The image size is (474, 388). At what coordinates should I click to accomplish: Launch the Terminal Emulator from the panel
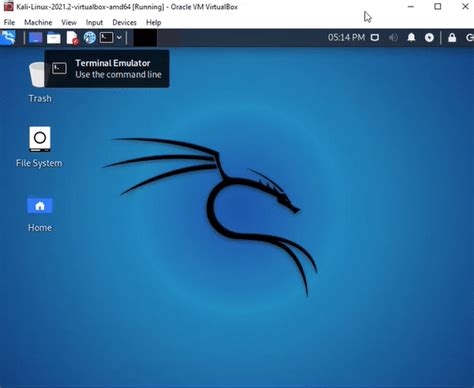coord(106,37)
